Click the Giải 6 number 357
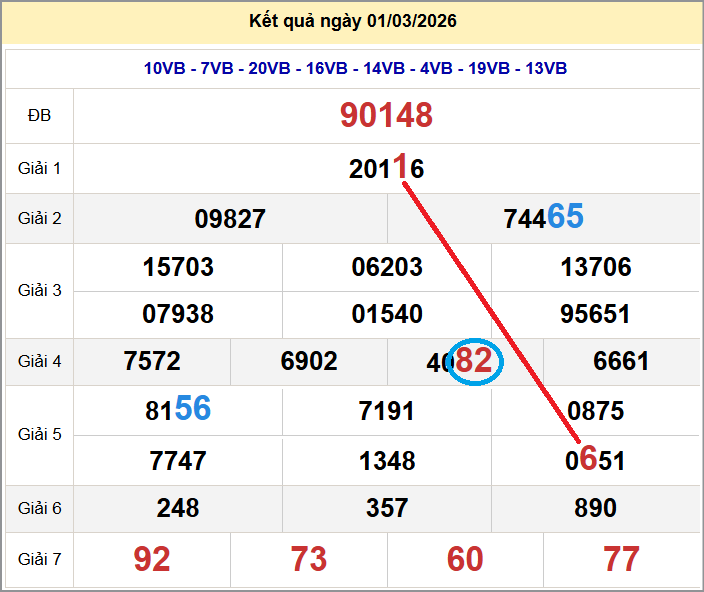The width and height of the screenshot is (704, 592). (387, 508)
